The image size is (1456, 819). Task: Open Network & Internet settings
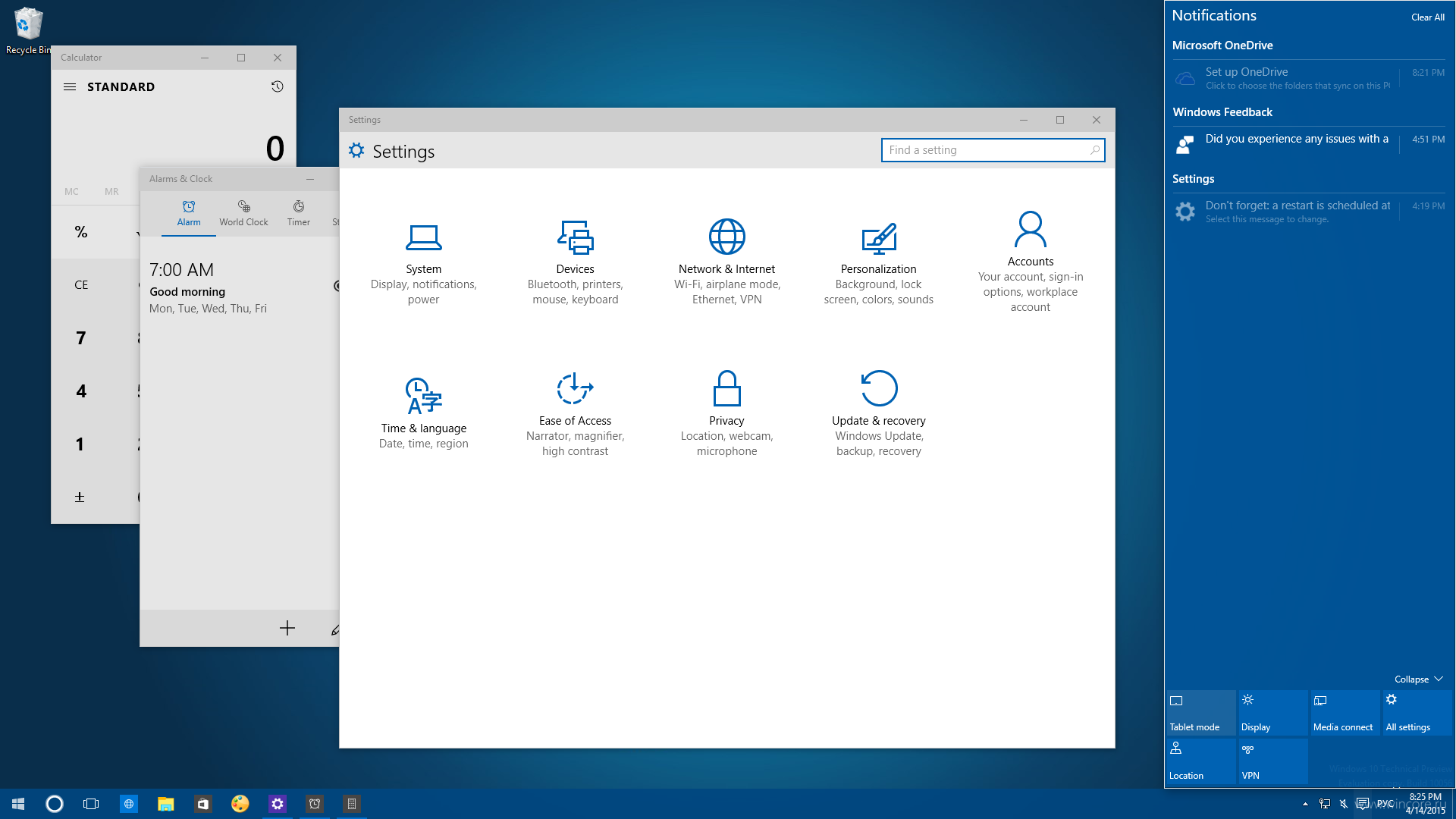(x=726, y=262)
